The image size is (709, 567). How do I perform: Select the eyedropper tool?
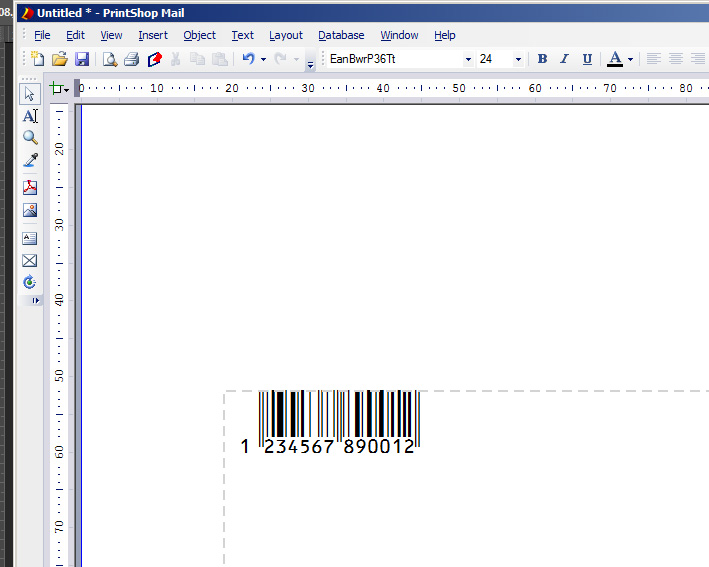click(30, 160)
